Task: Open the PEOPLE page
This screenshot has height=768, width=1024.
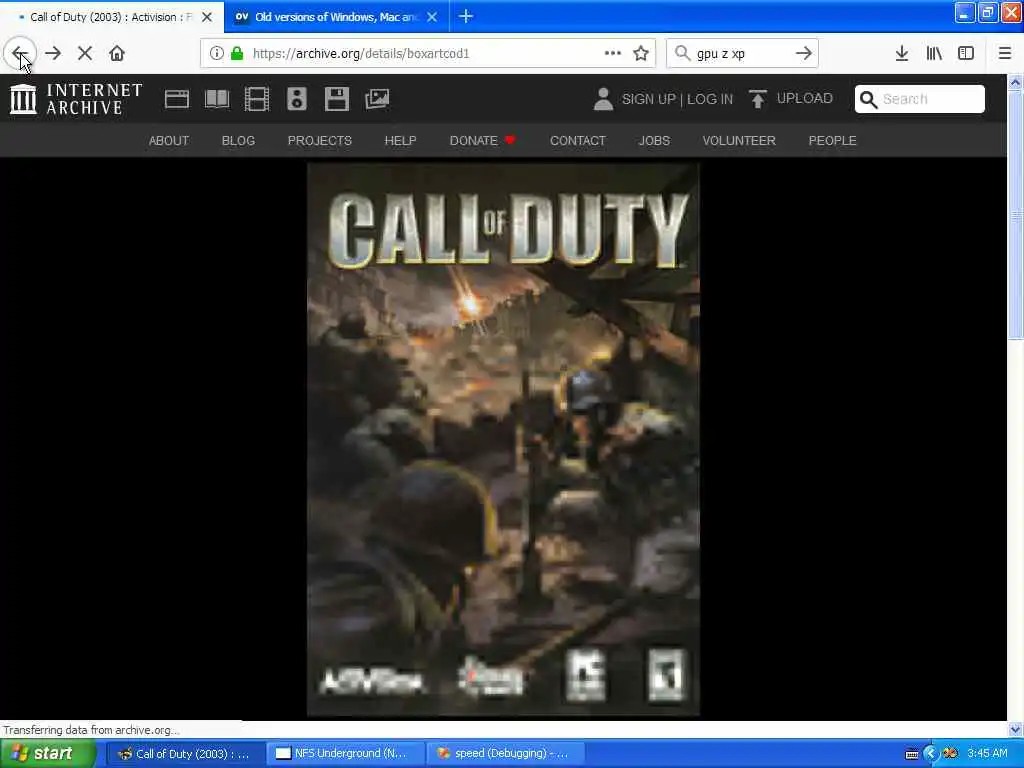Action: pyautogui.click(x=833, y=140)
